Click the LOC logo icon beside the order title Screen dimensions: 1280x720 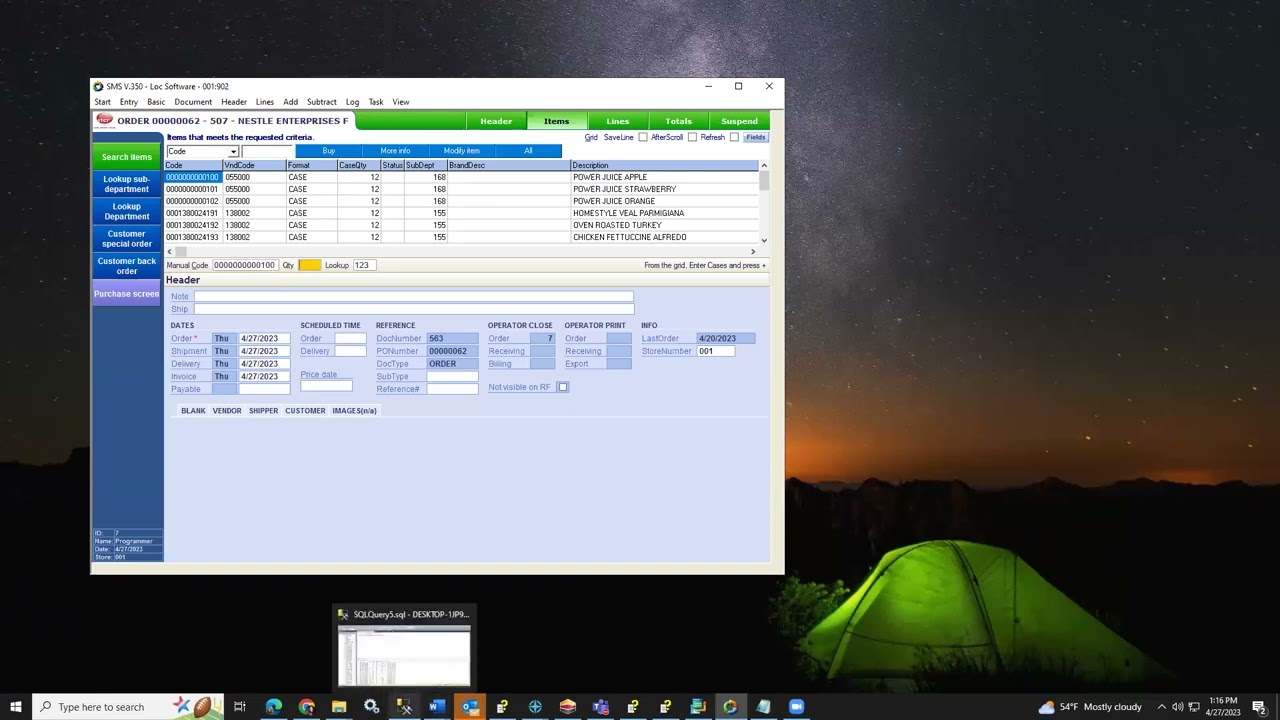(x=104, y=120)
